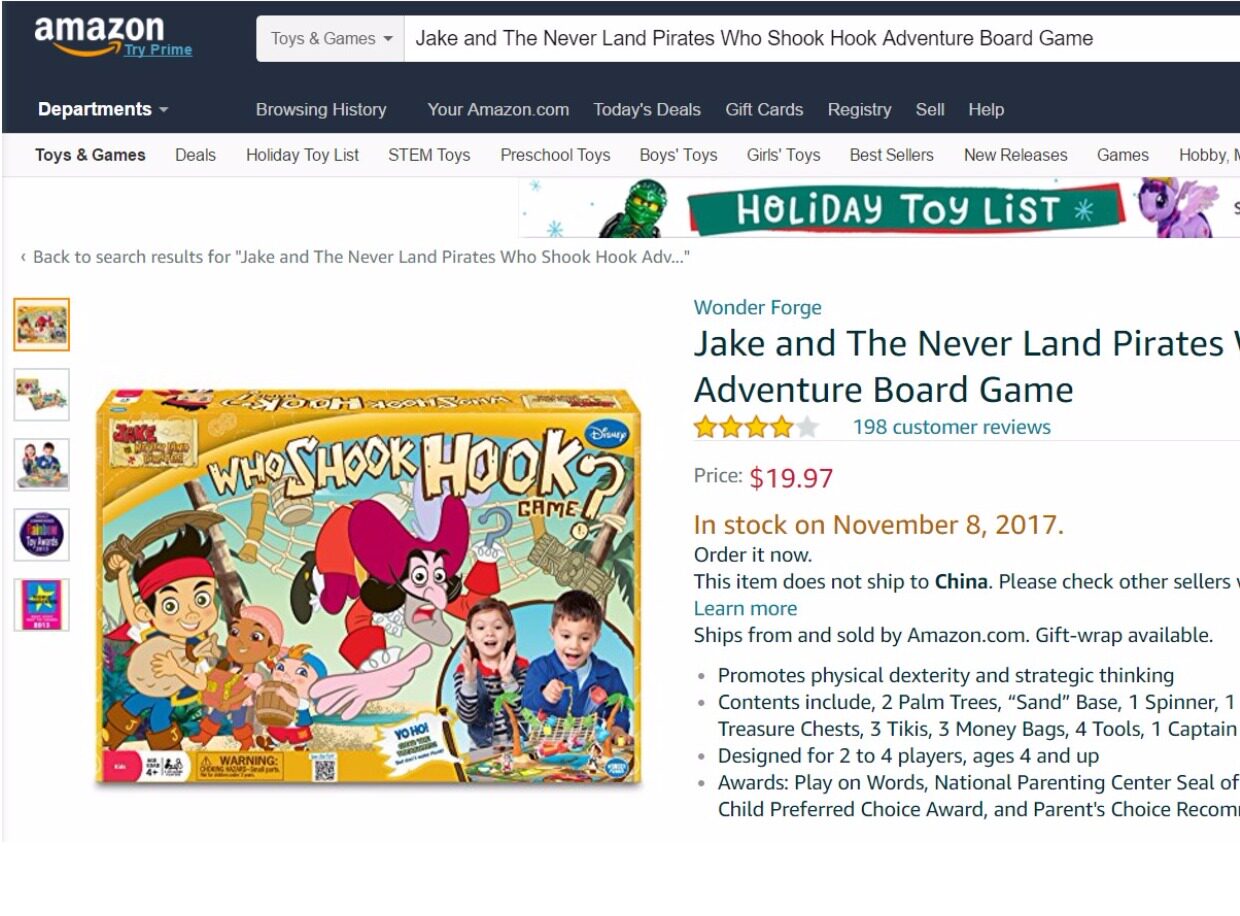
Task: Select the round Toy Awards badge thumbnail
Action: (41, 534)
